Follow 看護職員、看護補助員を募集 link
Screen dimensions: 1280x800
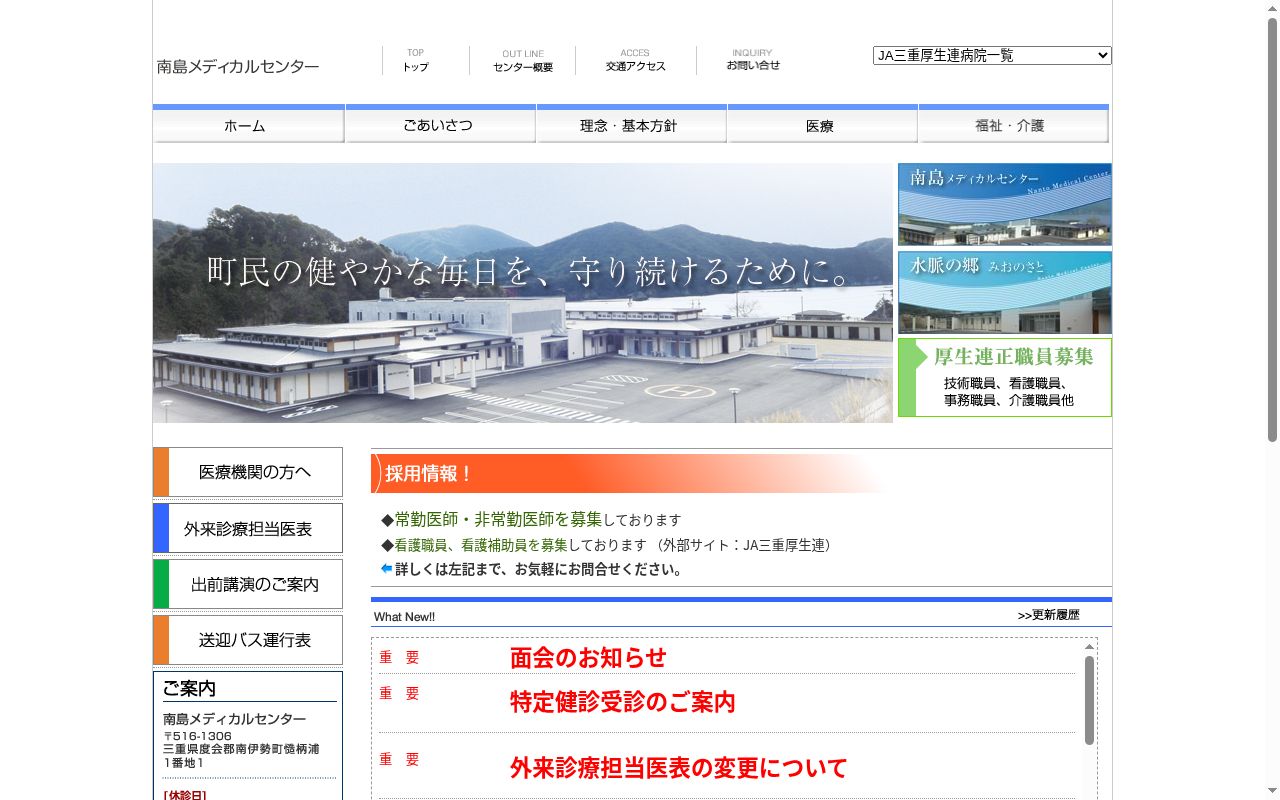(x=481, y=545)
